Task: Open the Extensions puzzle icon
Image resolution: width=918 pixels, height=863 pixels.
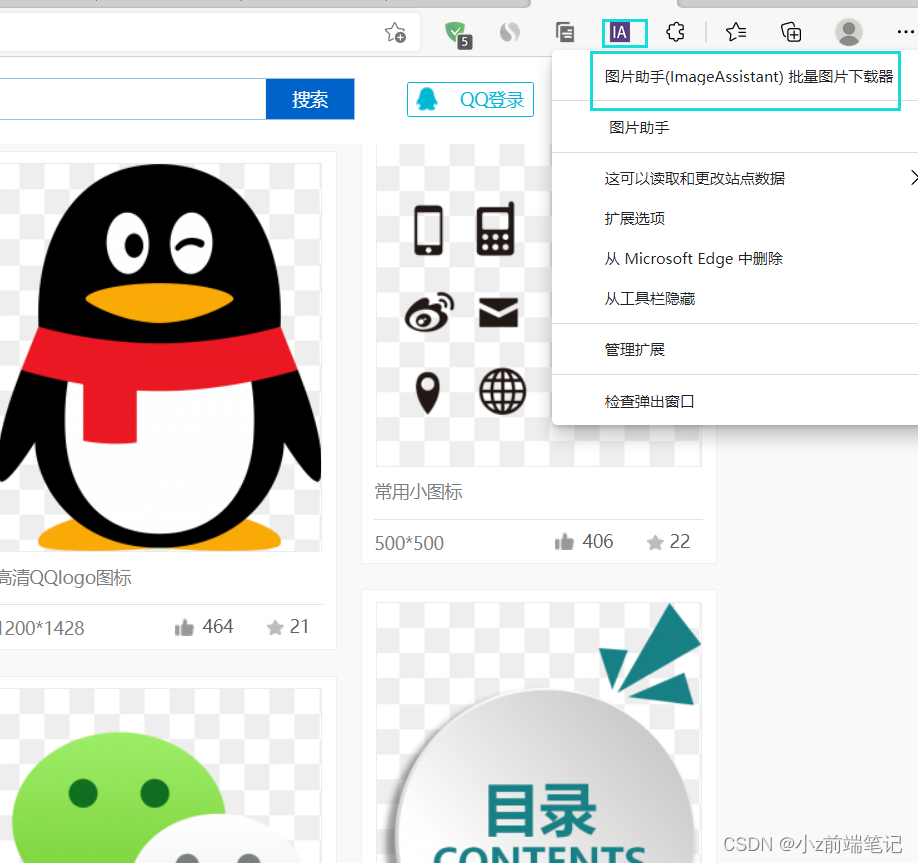Action: (675, 32)
